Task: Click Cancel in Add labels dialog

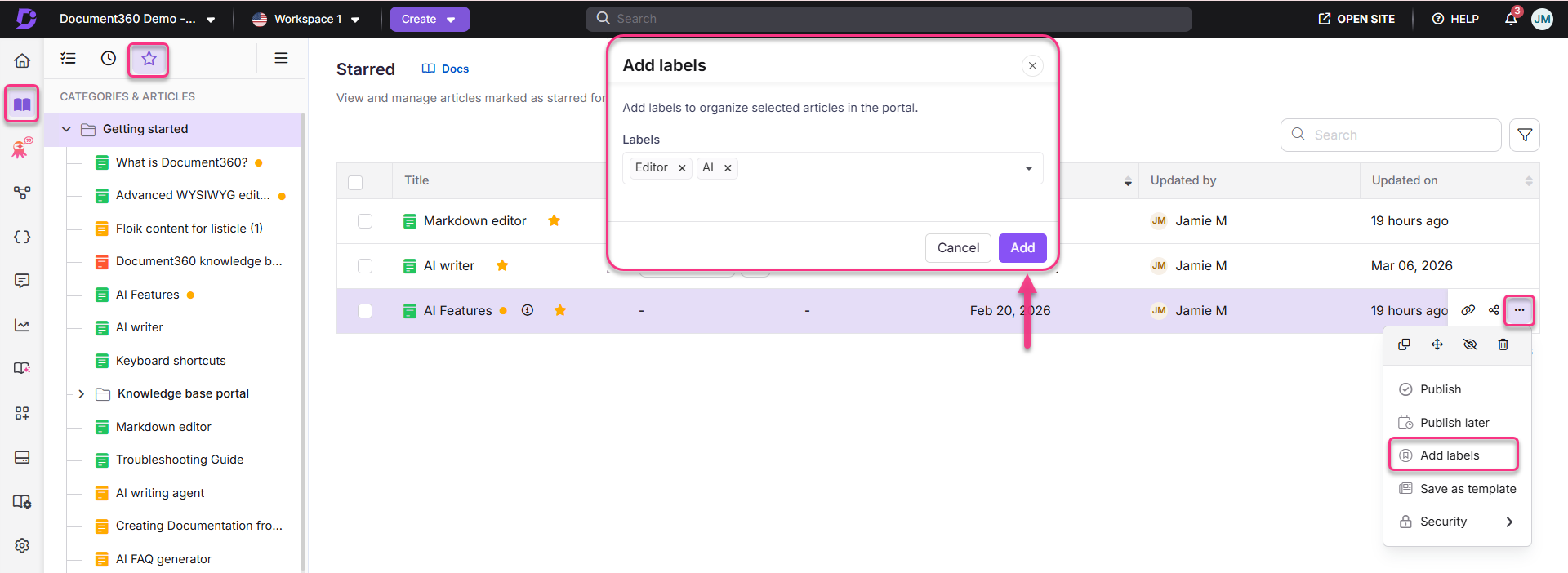Action: point(958,248)
